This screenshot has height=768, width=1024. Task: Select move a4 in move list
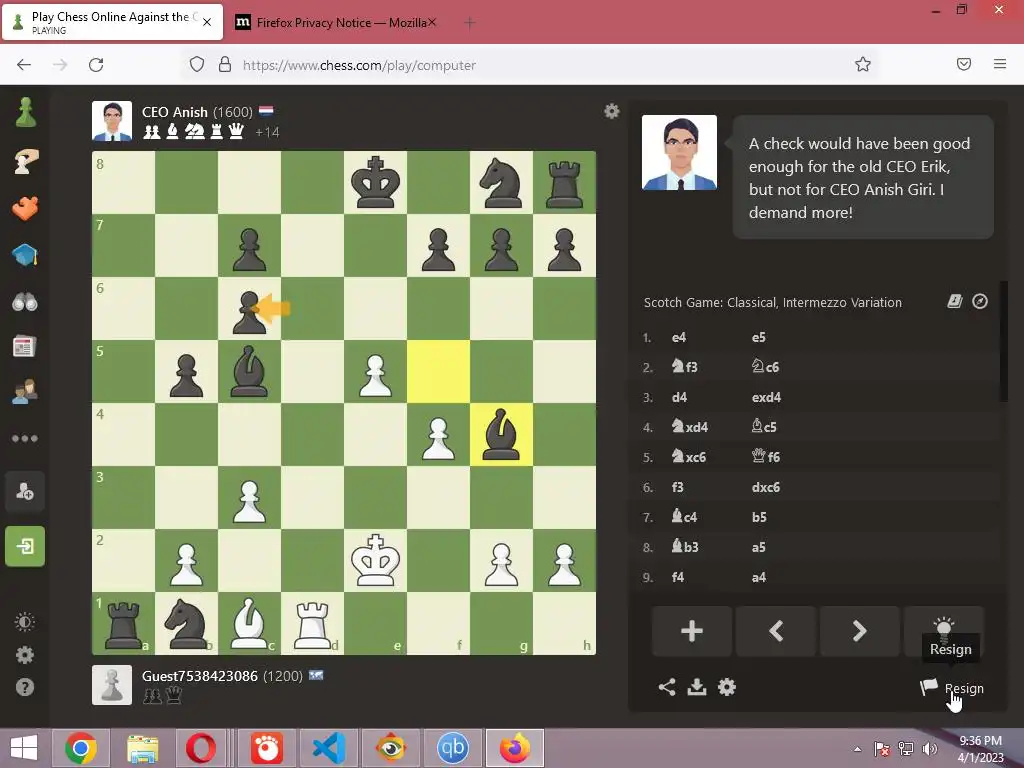tap(759, 577)
